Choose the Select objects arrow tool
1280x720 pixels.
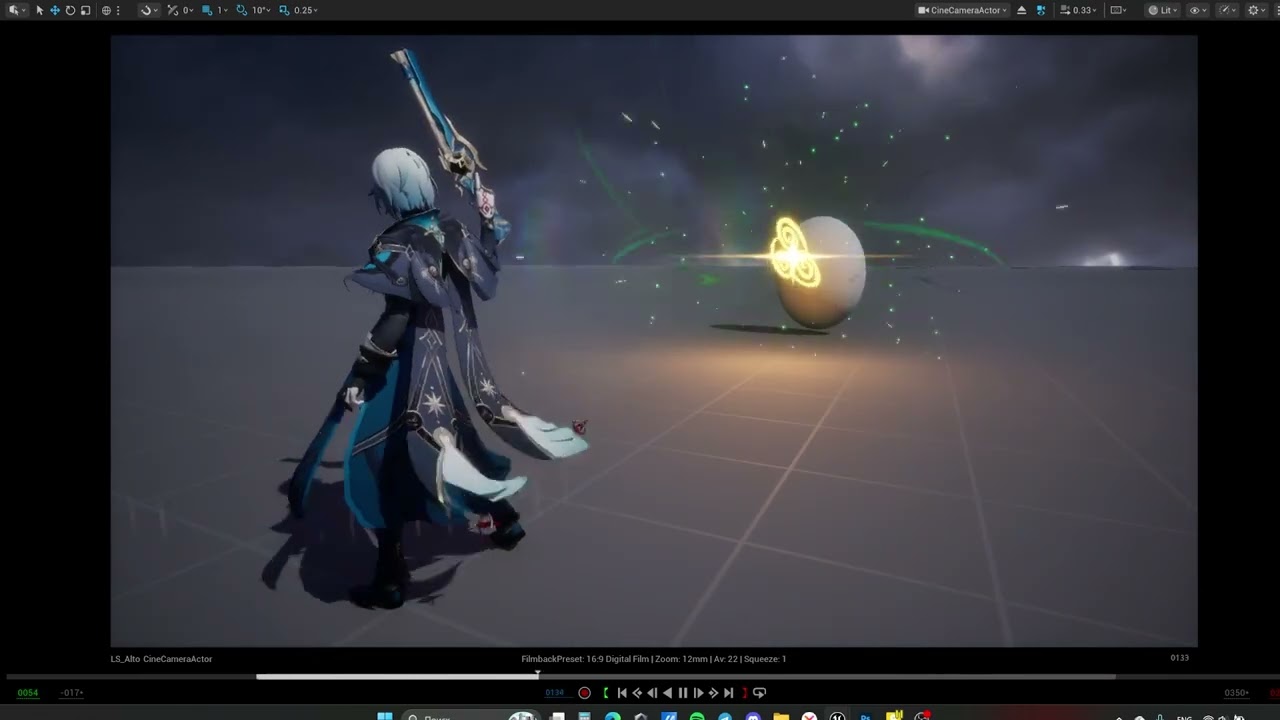click(x=40, y=10)
